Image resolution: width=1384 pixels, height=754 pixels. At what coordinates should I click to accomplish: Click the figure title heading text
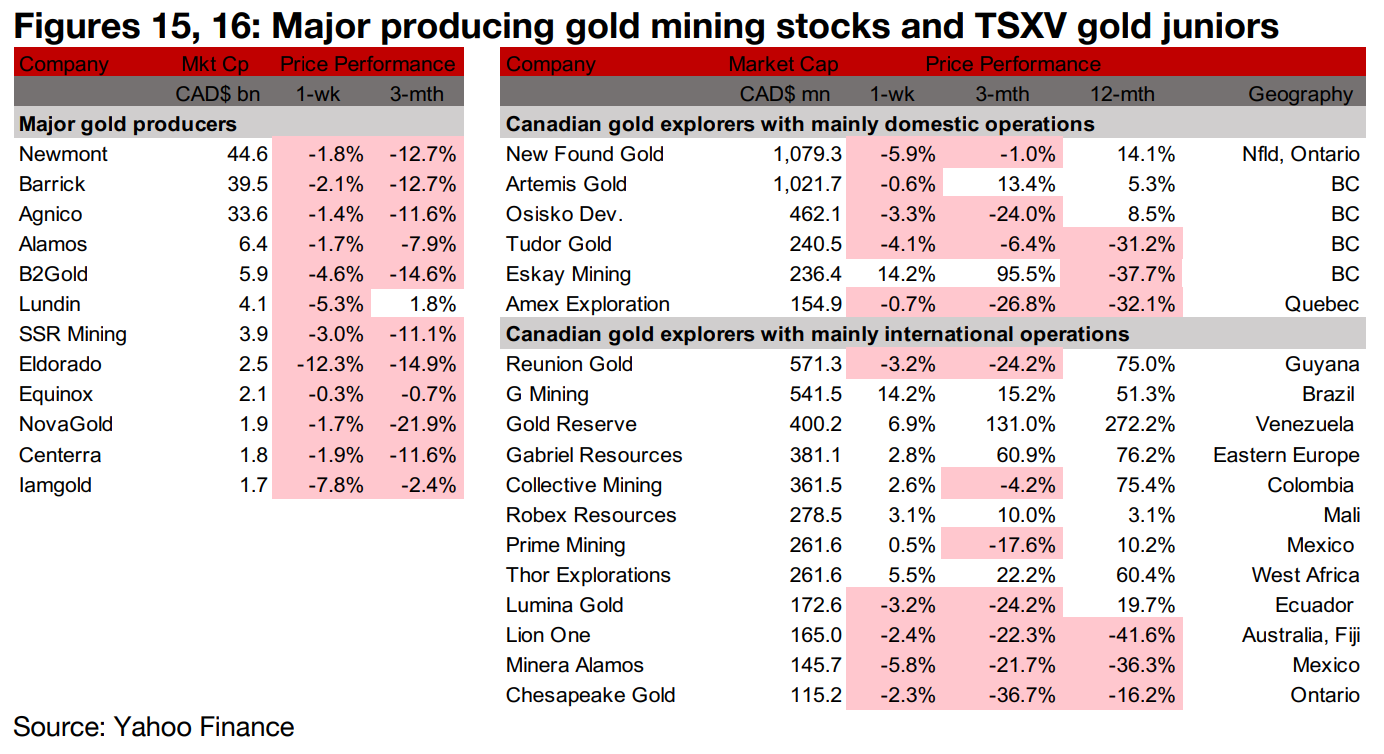[x=647, y=25]
